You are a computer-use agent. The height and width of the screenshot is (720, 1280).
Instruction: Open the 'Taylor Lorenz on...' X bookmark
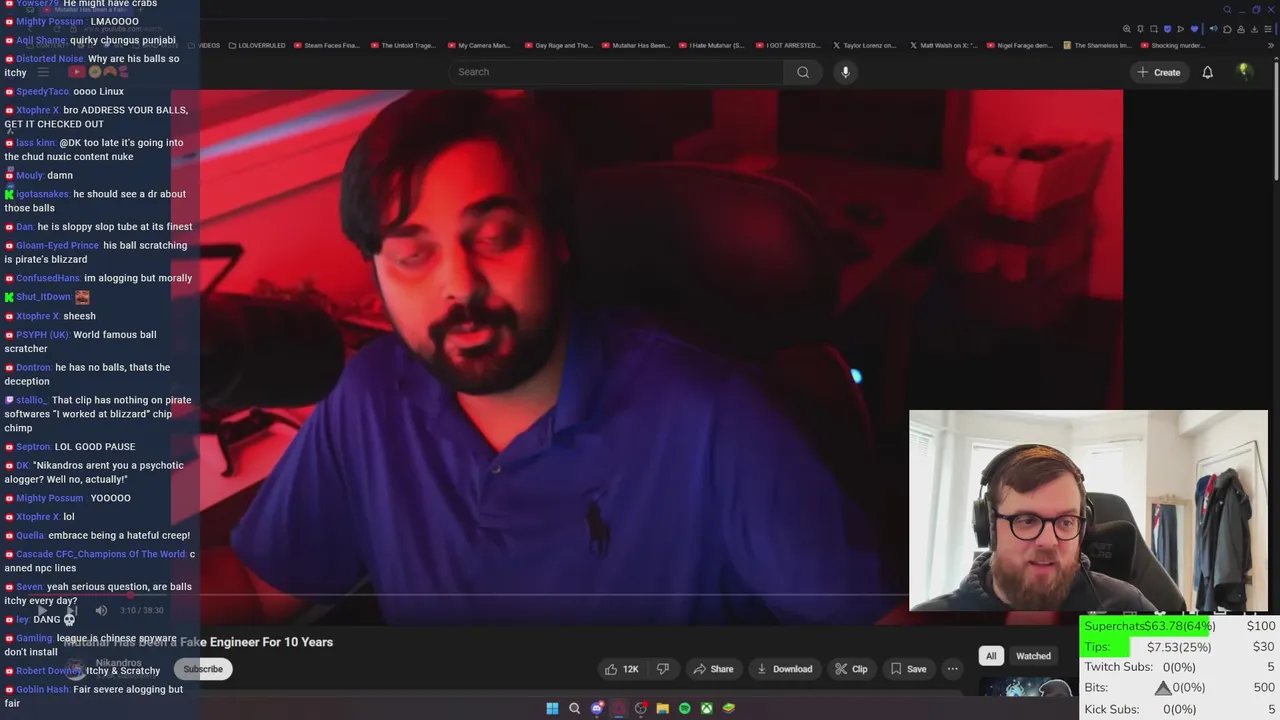[865, 45]
